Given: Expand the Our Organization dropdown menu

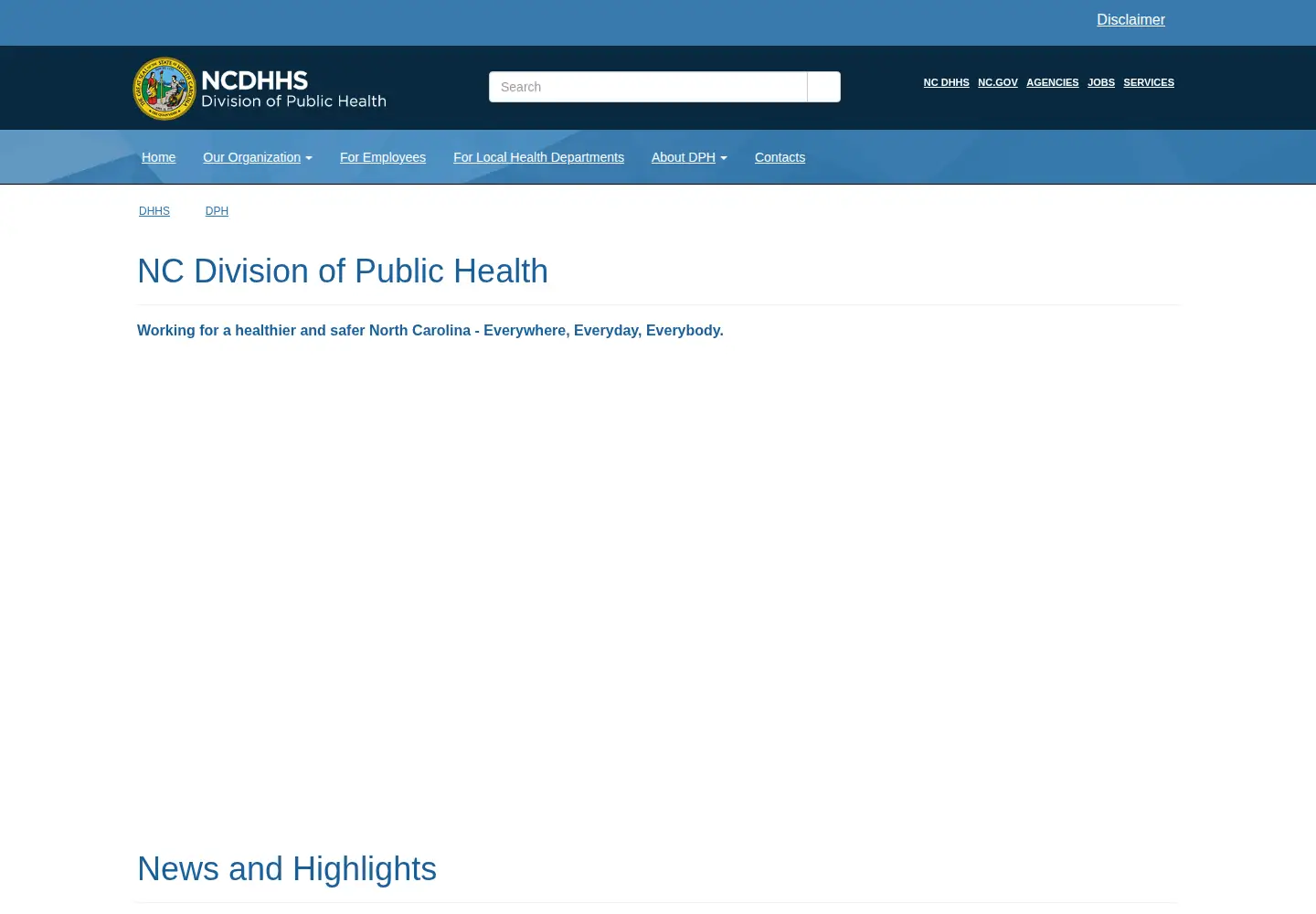Looking at the screenshot, I should (x=258, y=157).
